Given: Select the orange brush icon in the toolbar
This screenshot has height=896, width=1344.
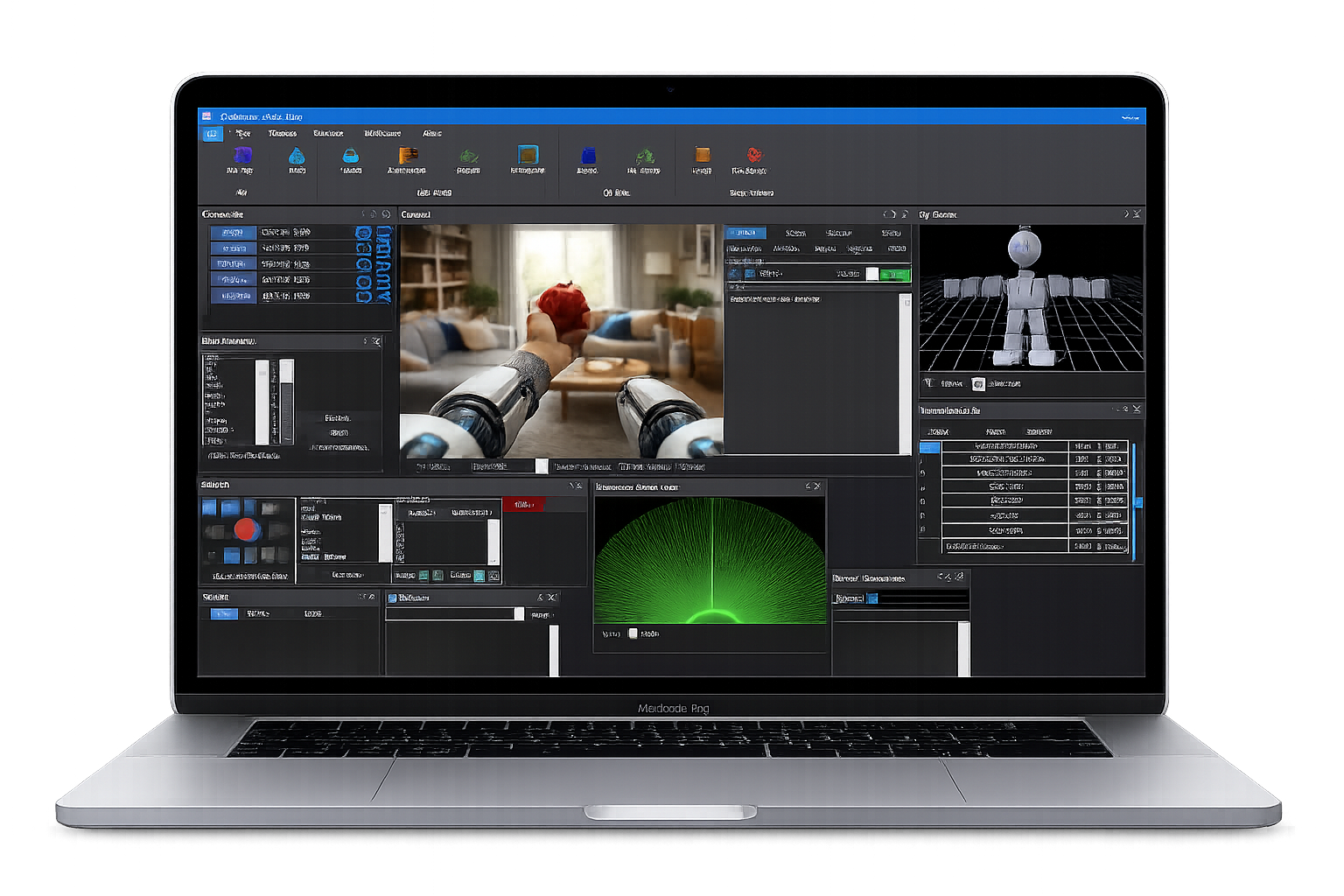Looking at the screenshot, I should point(408,156).
